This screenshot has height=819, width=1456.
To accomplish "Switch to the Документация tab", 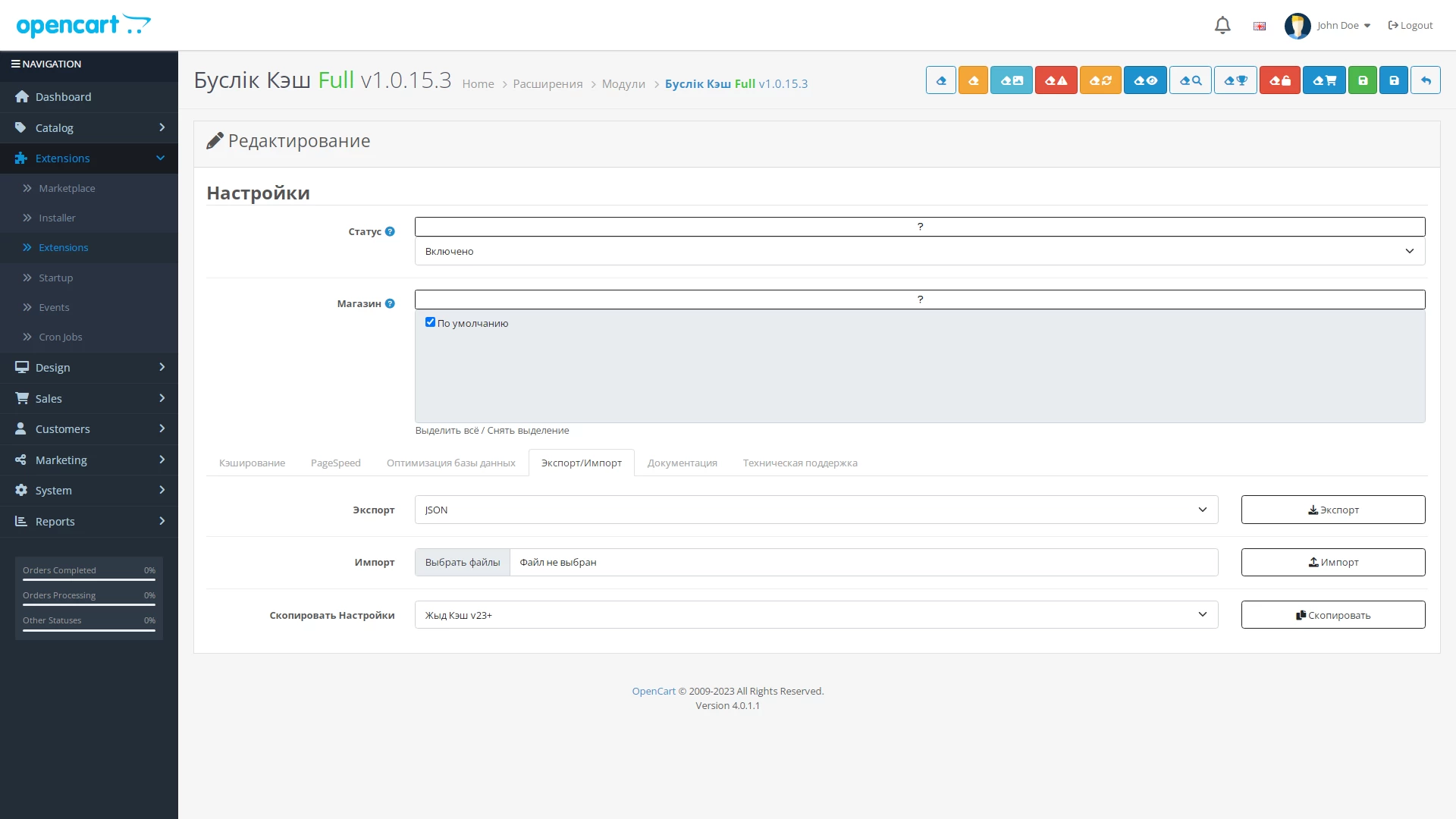I will [682, 463].
